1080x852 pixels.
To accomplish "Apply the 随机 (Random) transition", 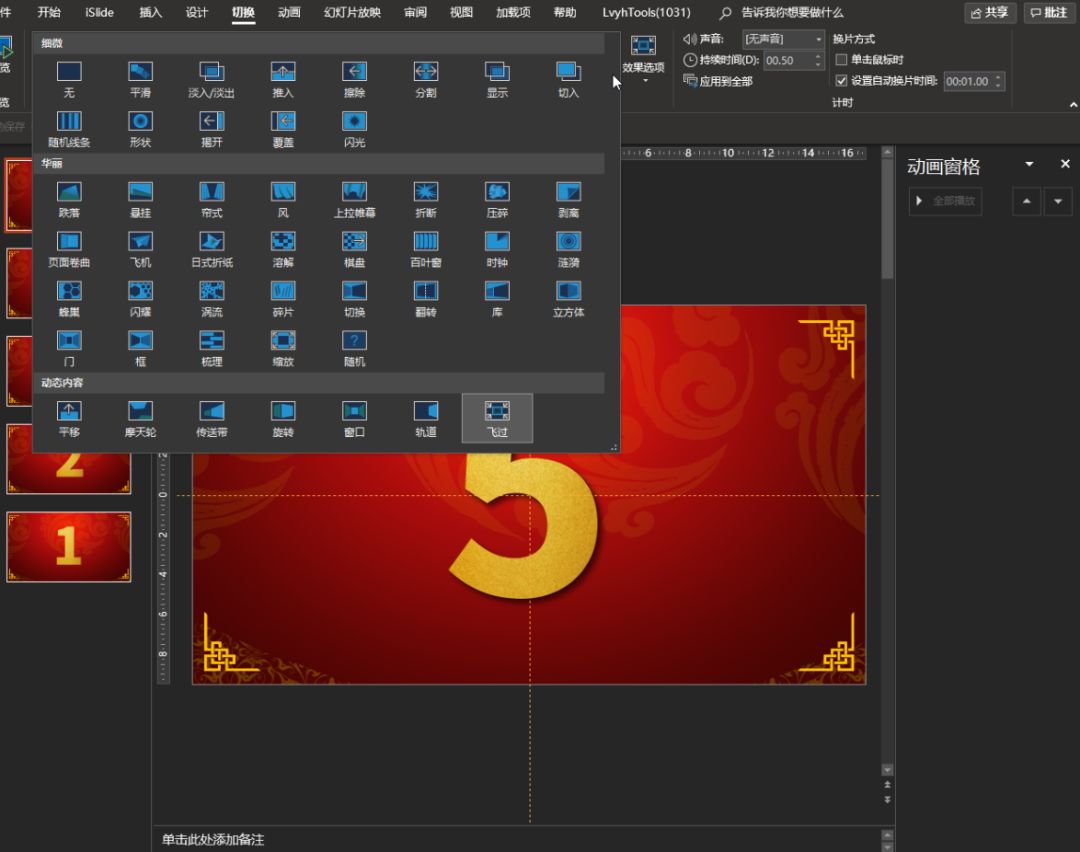I will pos(355,349).
